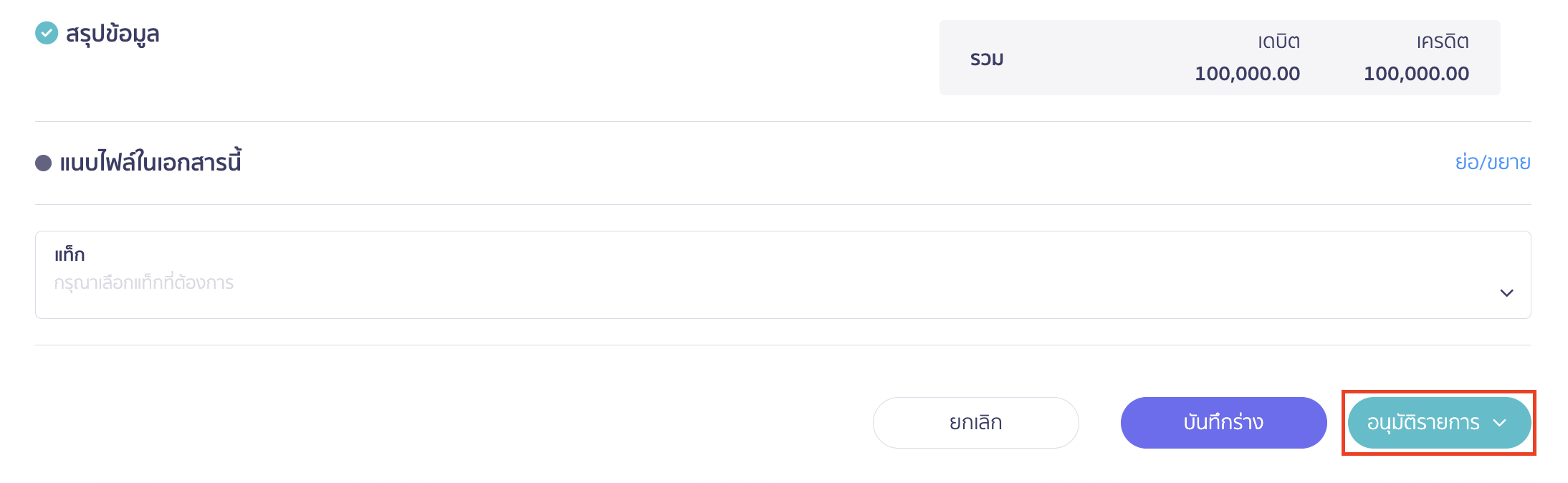Screen dimensions: 1568x483
Task: Toggle the attachments section with ย่อ/ขยาย
Action: coord(1492,163)
